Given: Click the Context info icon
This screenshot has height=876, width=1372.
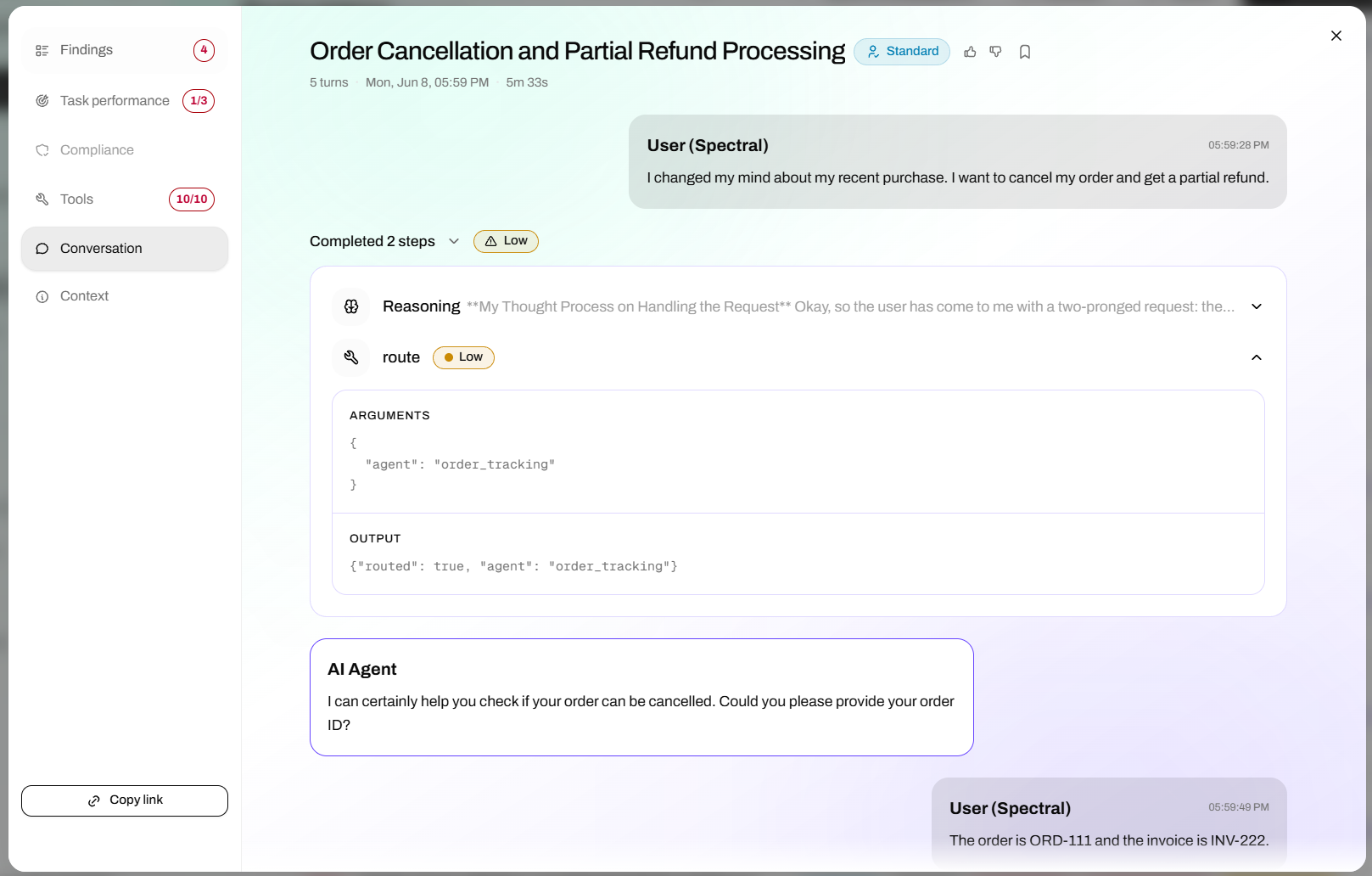Looking at the screenshot, I should click(x=42, y=296).
